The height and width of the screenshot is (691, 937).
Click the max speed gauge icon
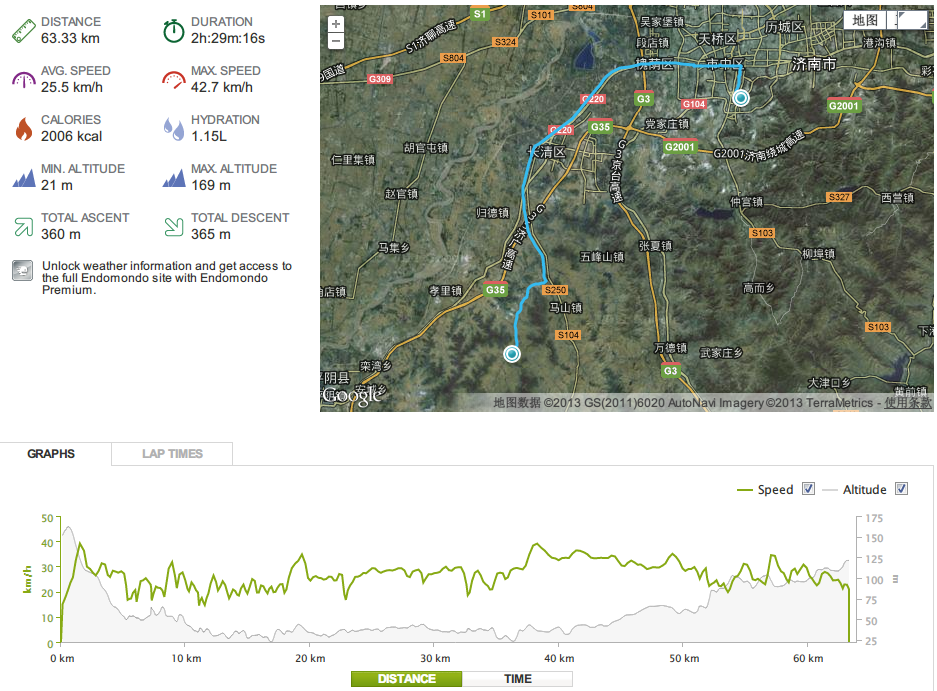(x=174, y=79)
